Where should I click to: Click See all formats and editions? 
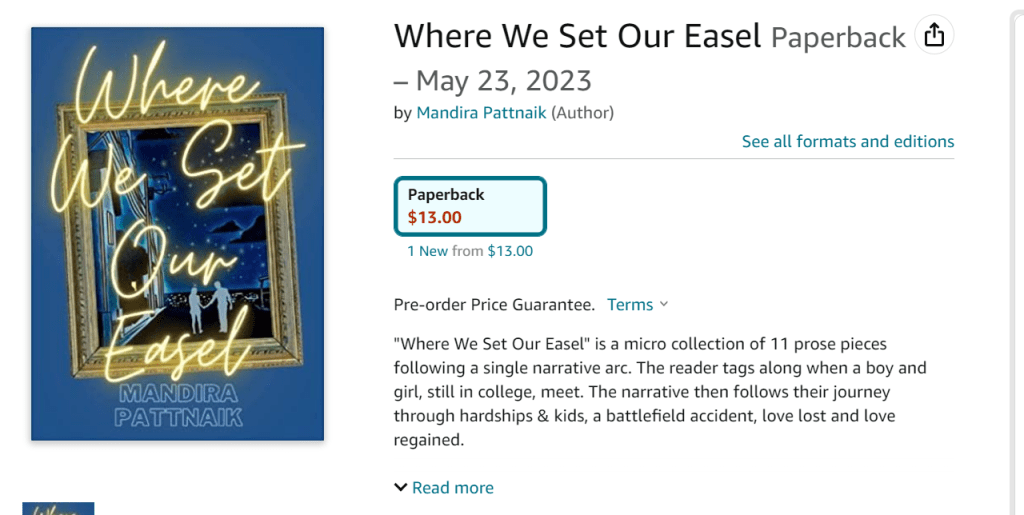(x=847, y=141)
